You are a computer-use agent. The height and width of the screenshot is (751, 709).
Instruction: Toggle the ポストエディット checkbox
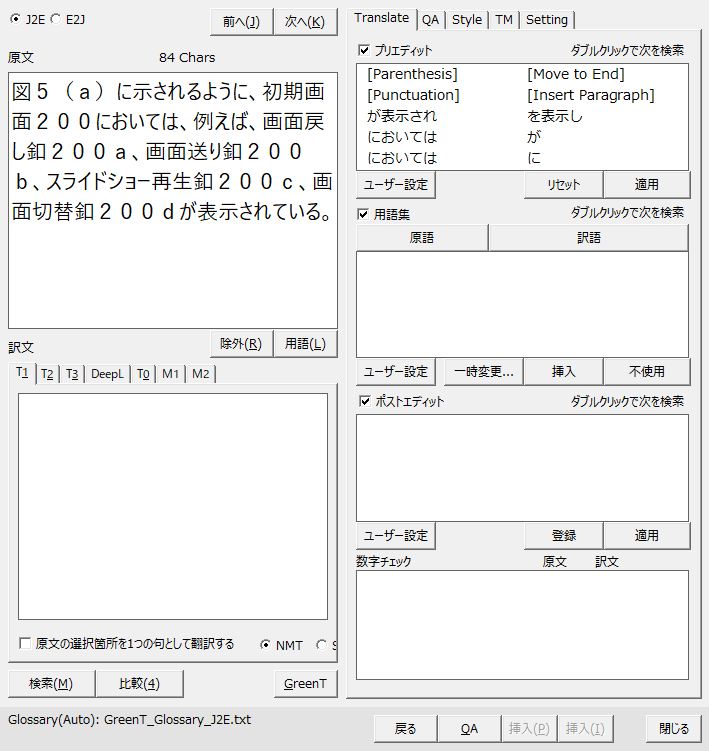click(364, 401)
